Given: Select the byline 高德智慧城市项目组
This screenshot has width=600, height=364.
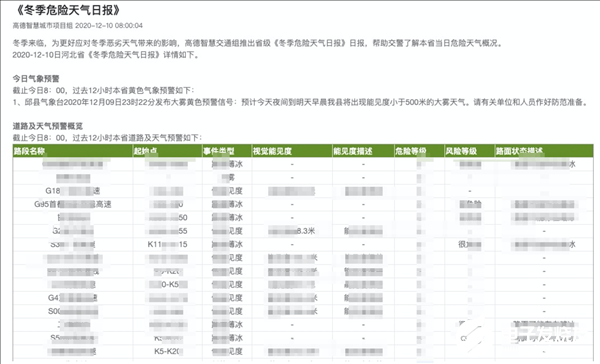Looking at the screenshot, I should (x=42, y=26).
